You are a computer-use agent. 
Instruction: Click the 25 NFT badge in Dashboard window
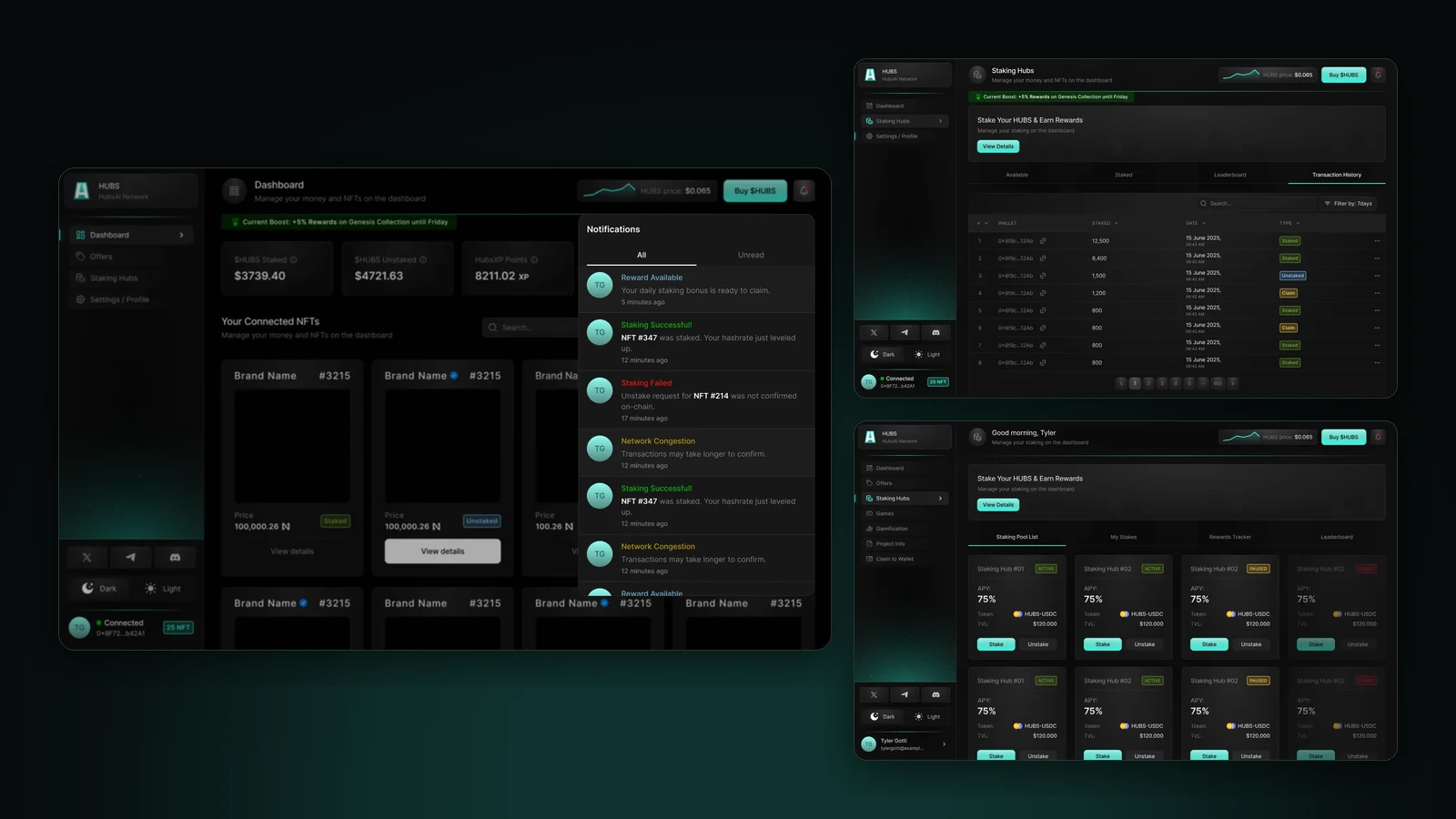click(178, 628)
